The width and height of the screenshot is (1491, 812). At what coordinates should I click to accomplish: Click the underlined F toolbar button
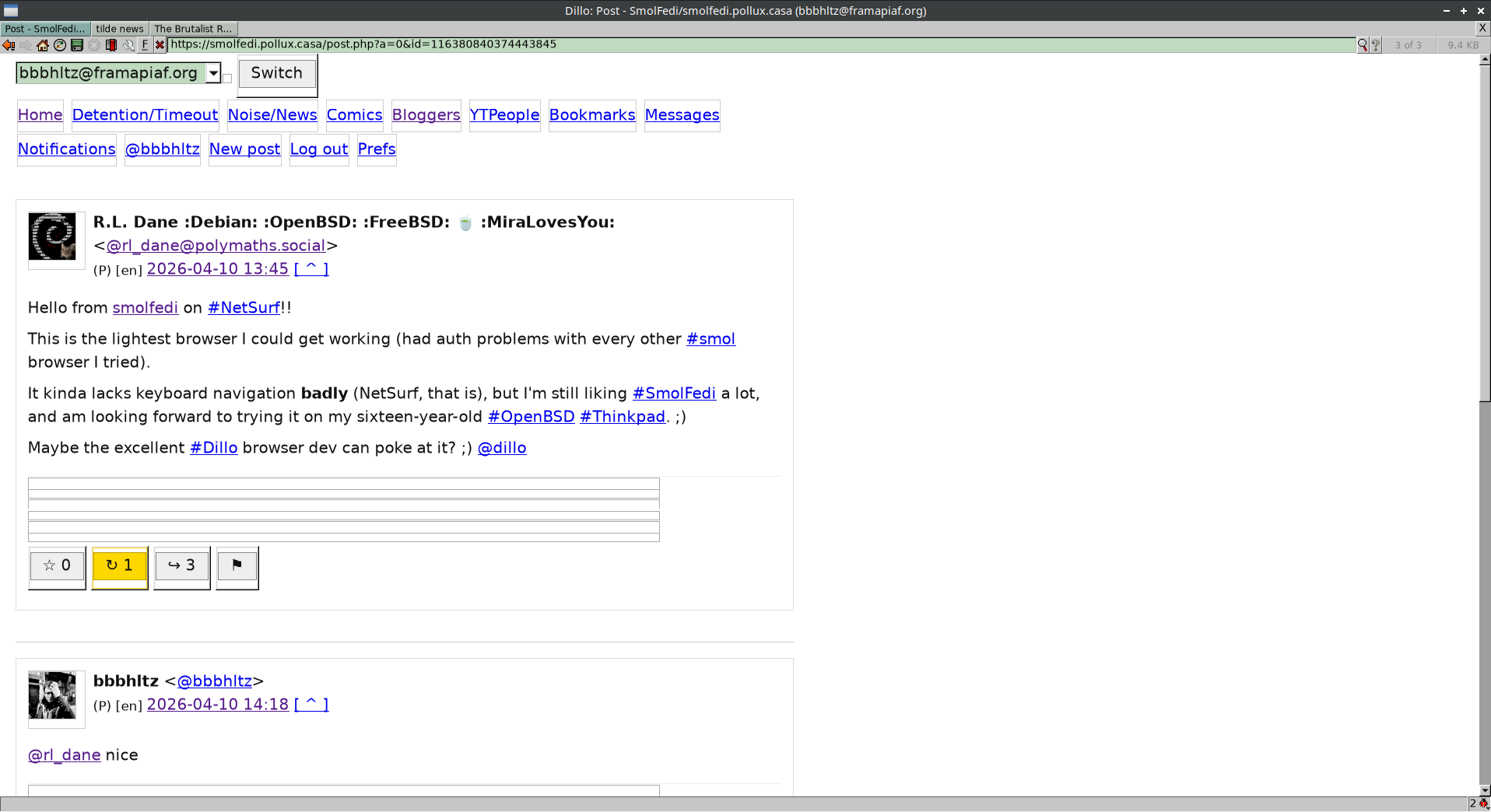point(145,45)
